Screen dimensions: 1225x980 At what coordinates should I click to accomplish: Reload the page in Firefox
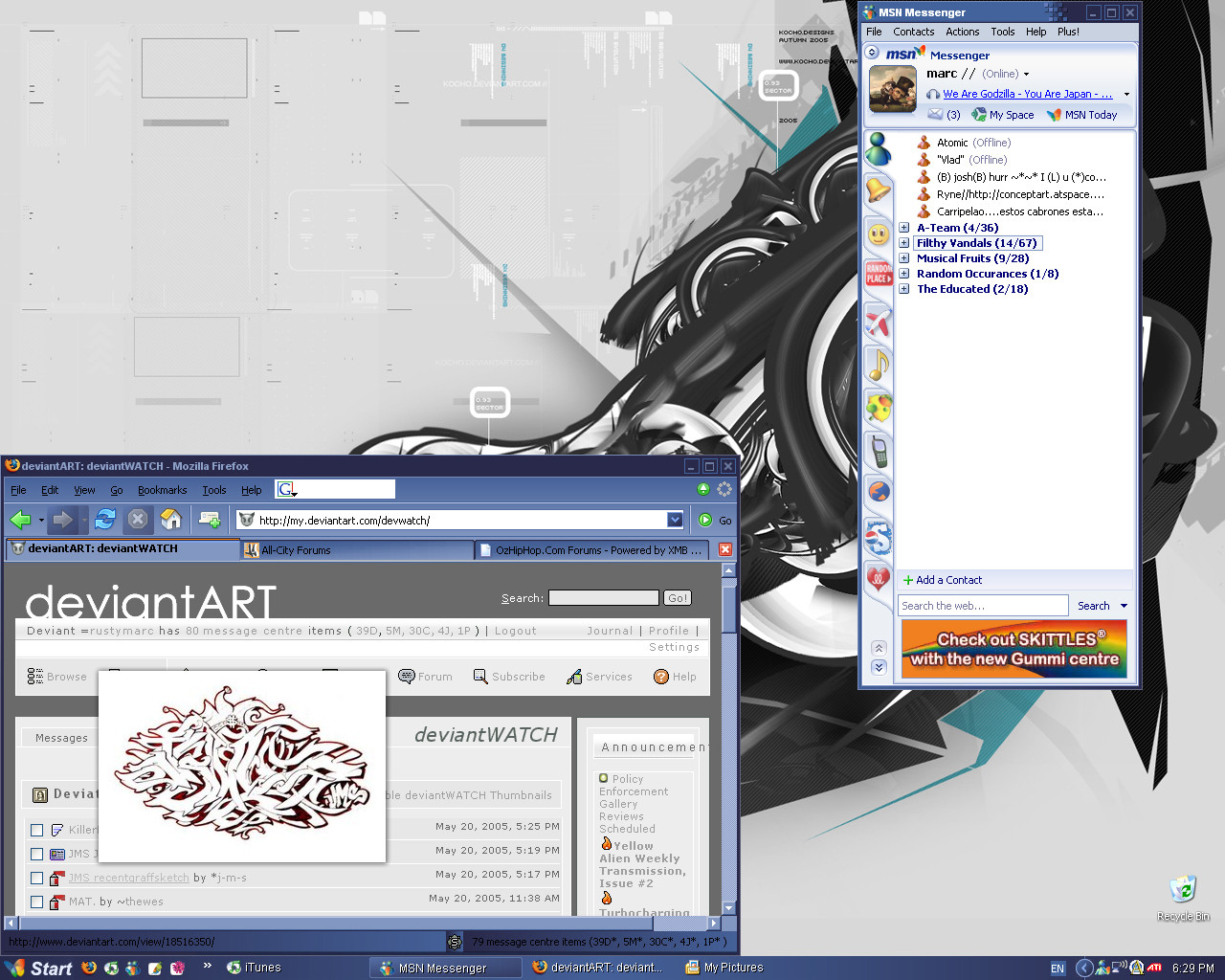coord(105,520)
